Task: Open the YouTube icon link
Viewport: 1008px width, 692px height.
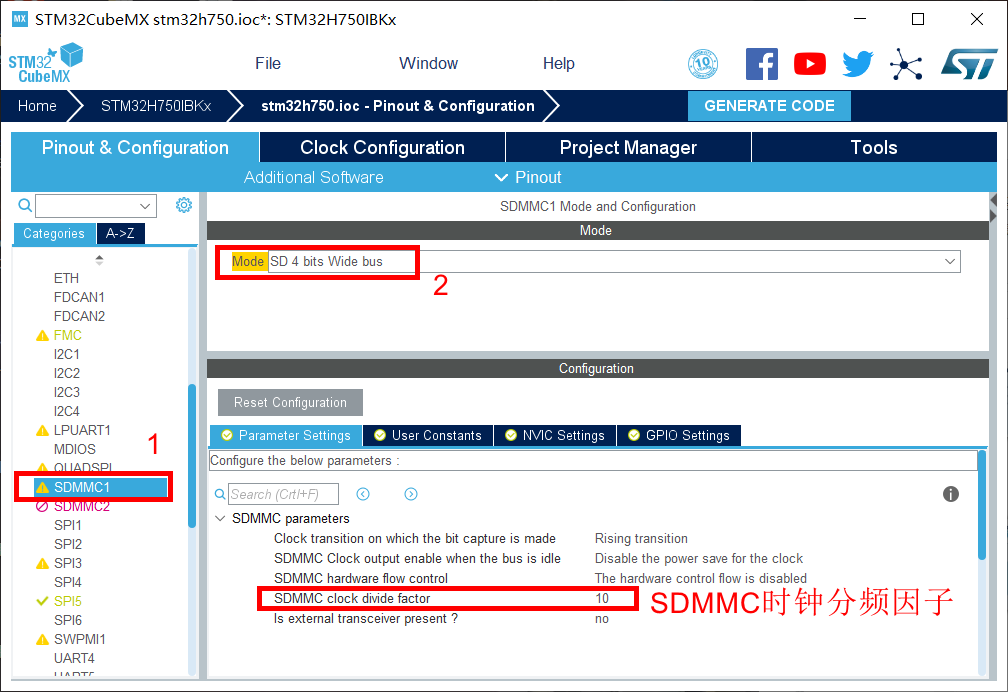Action: pyautogui.click(x=809, y=64)
